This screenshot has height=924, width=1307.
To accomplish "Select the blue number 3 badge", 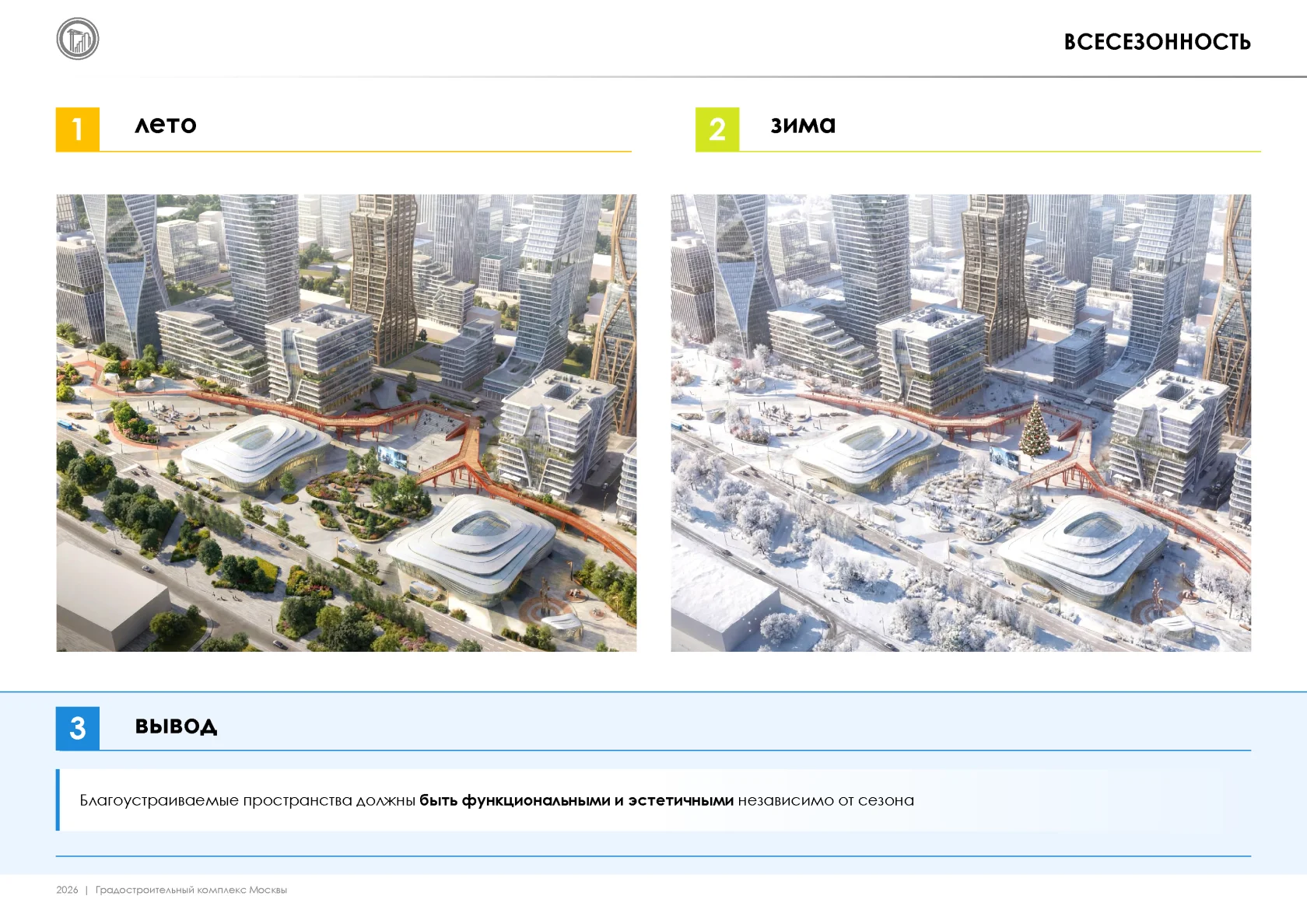I will (x=78, y=728).
